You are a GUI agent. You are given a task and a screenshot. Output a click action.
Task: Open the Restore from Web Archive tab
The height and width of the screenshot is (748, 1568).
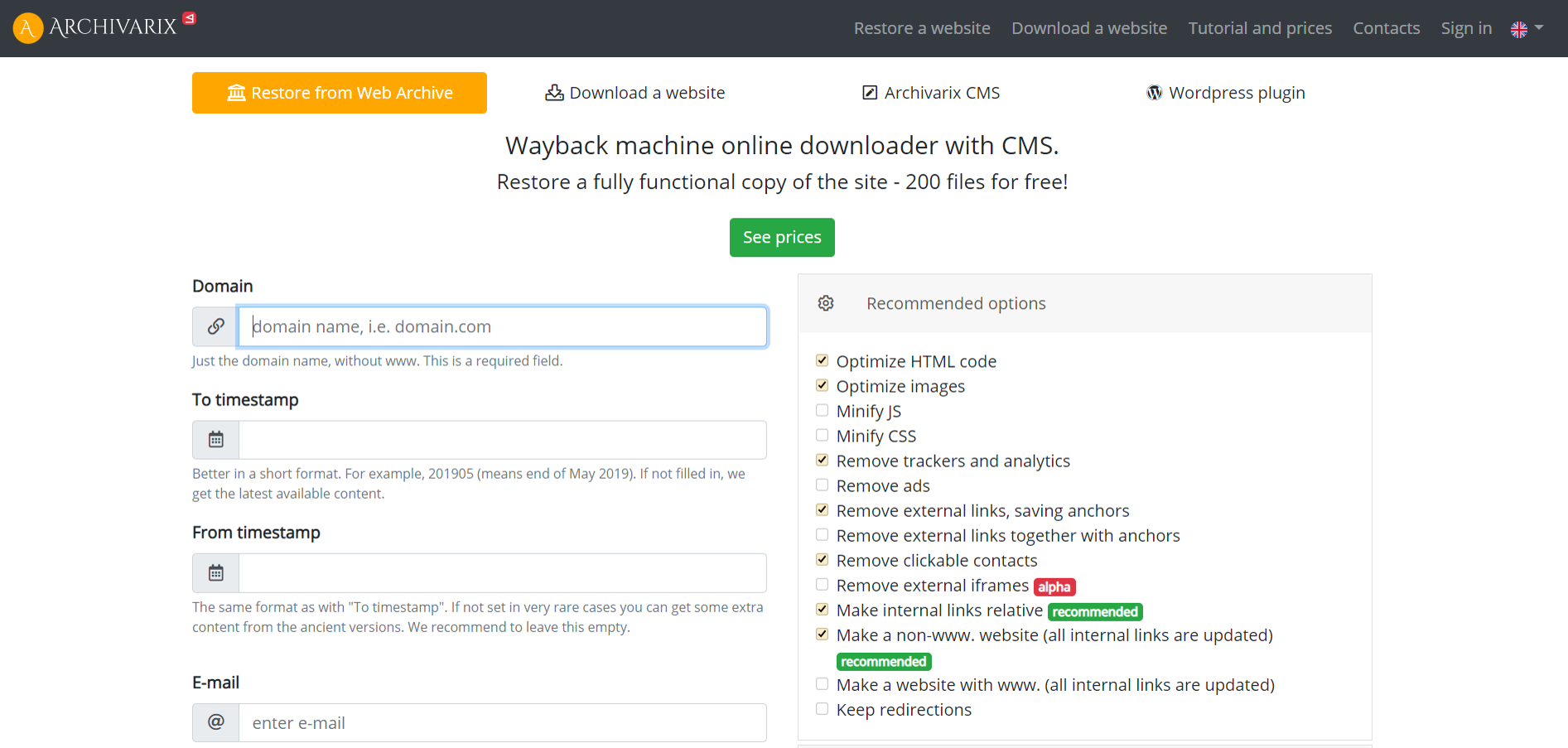pyautogui.click(x=340, y=93)
